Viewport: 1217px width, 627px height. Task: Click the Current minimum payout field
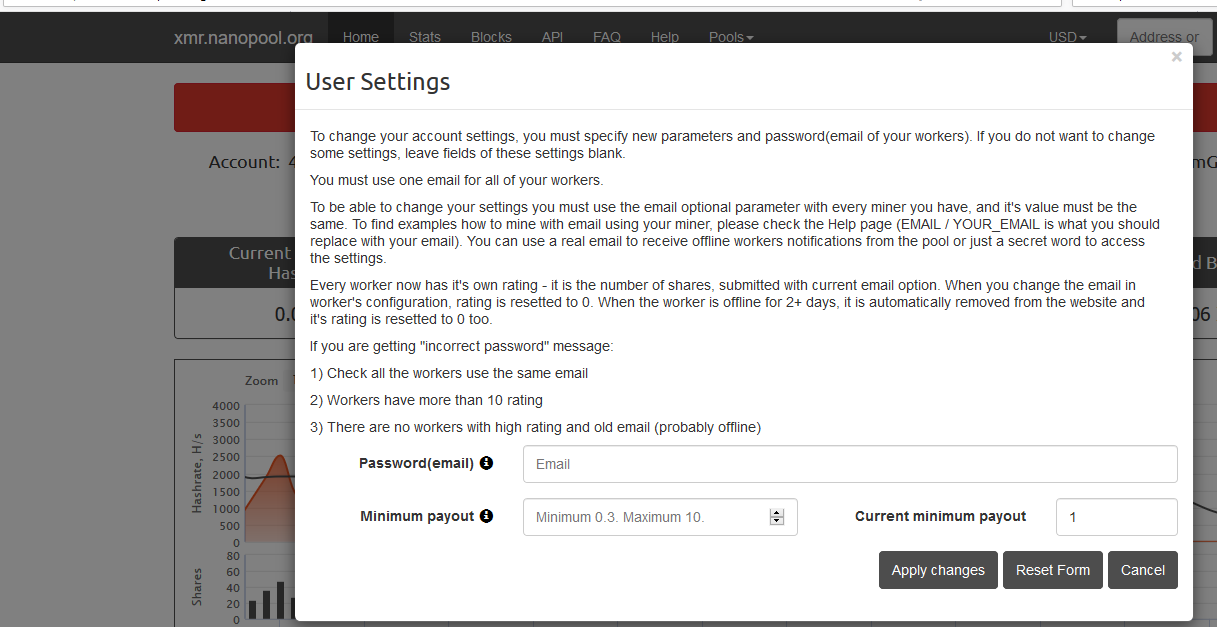1116,517
